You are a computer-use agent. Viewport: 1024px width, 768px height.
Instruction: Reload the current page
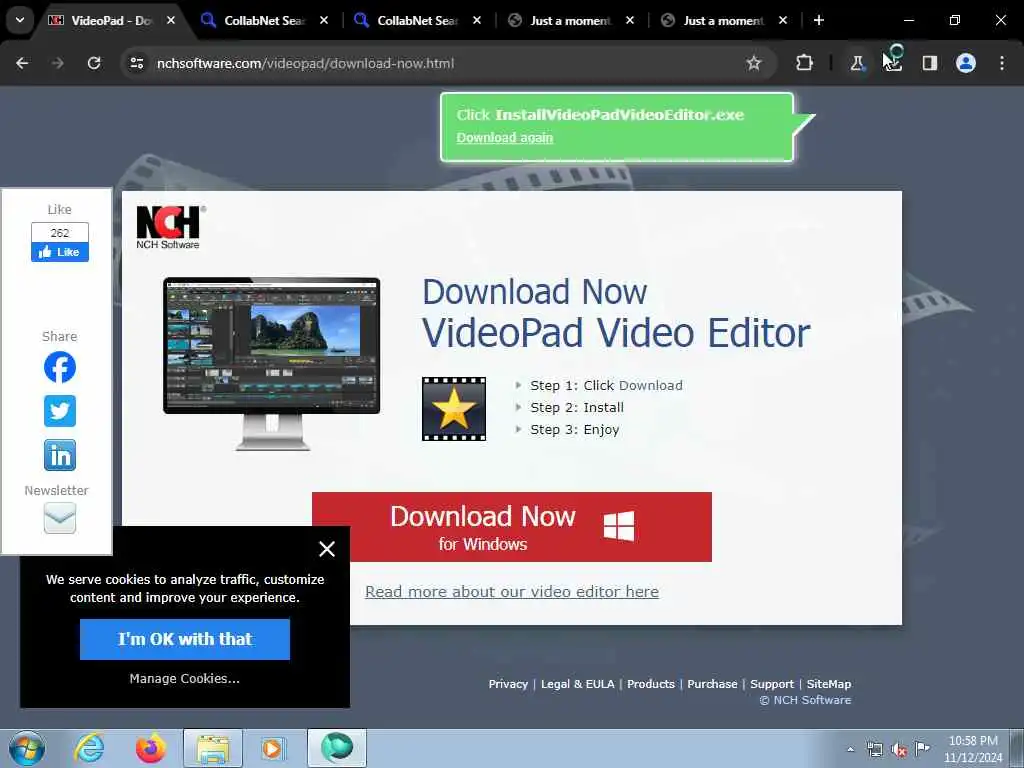(x=94, y=63)
